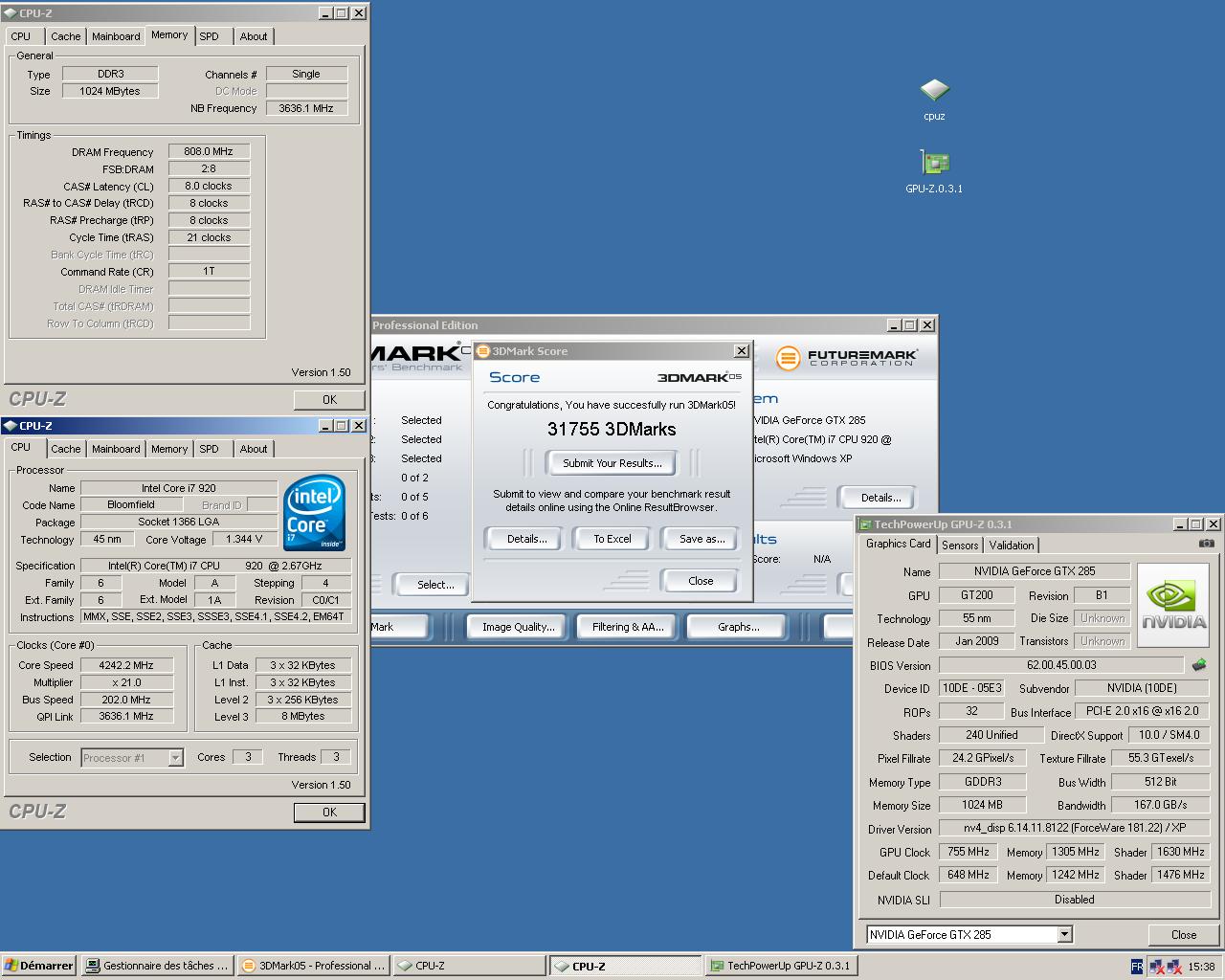Open the SPD tab in upper CPU-Z window
1225x980 pixels.
(x=209, y=36)
